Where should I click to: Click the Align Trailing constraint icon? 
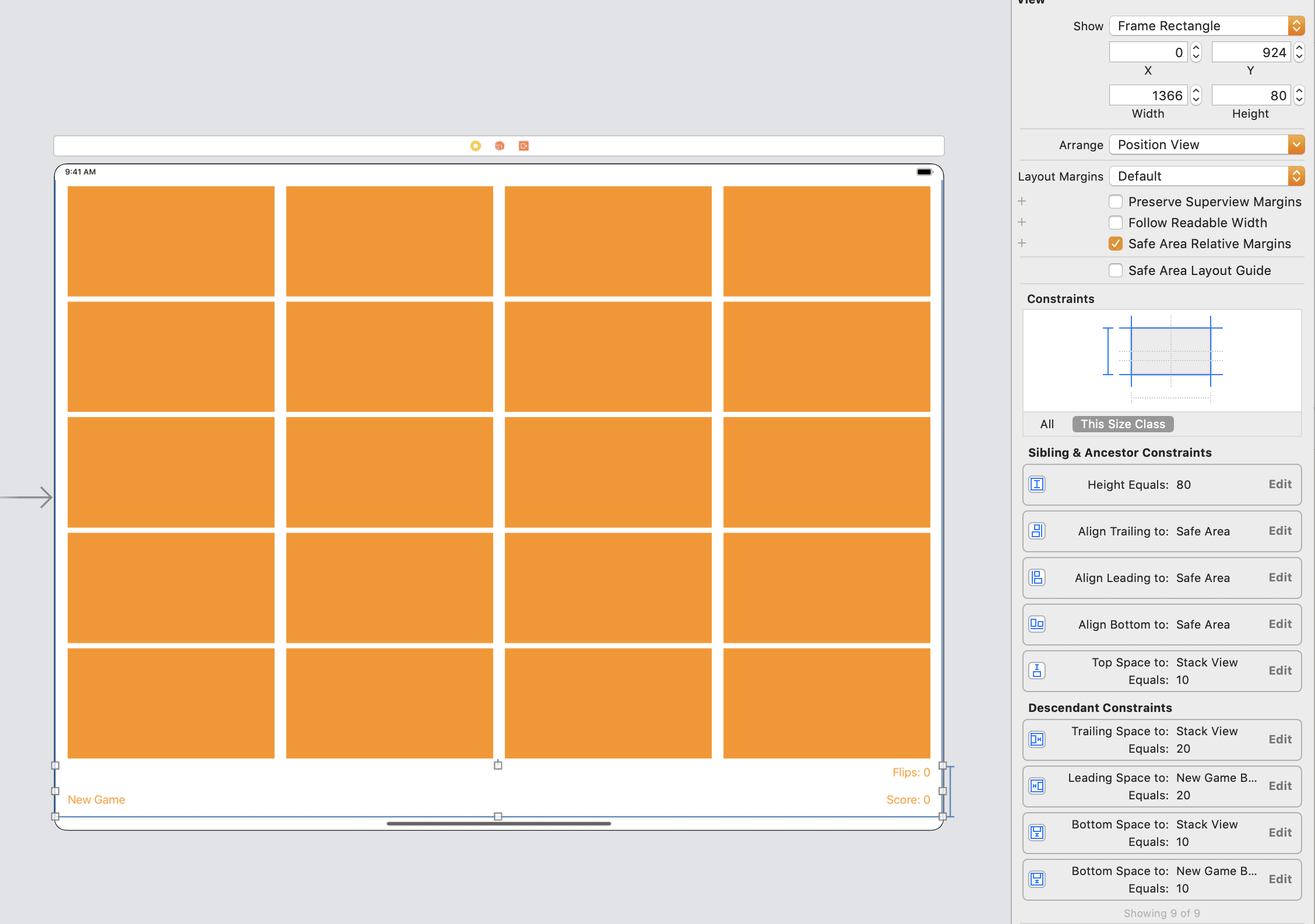[x=1037, y=531]
